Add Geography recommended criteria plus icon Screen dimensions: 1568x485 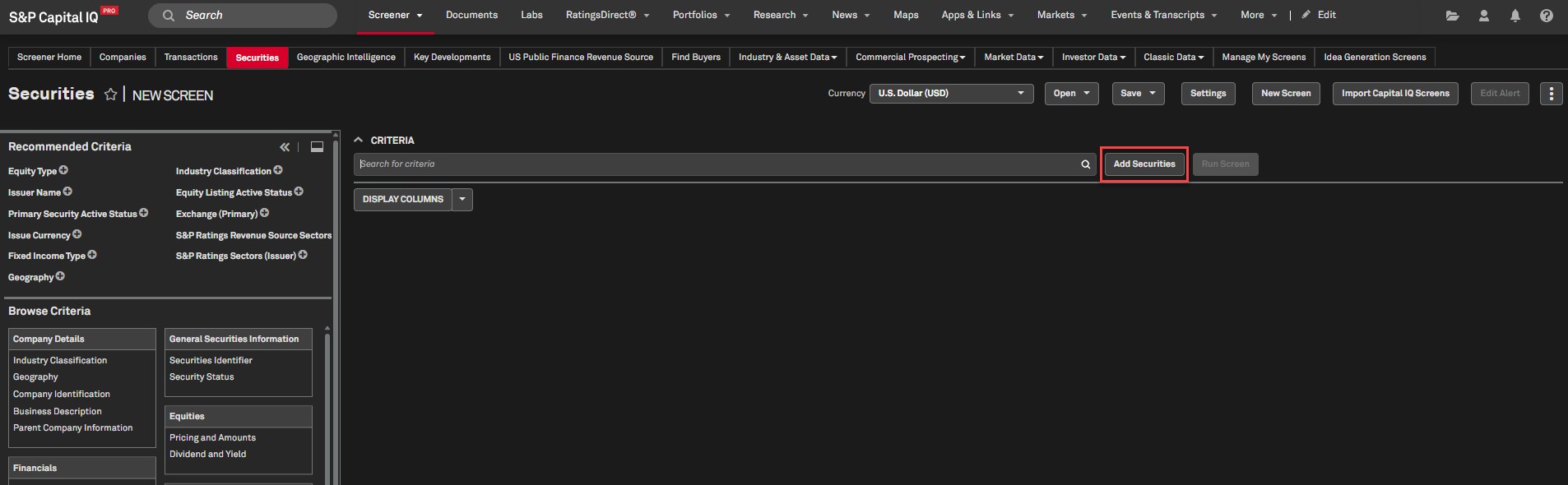point(60,276)
